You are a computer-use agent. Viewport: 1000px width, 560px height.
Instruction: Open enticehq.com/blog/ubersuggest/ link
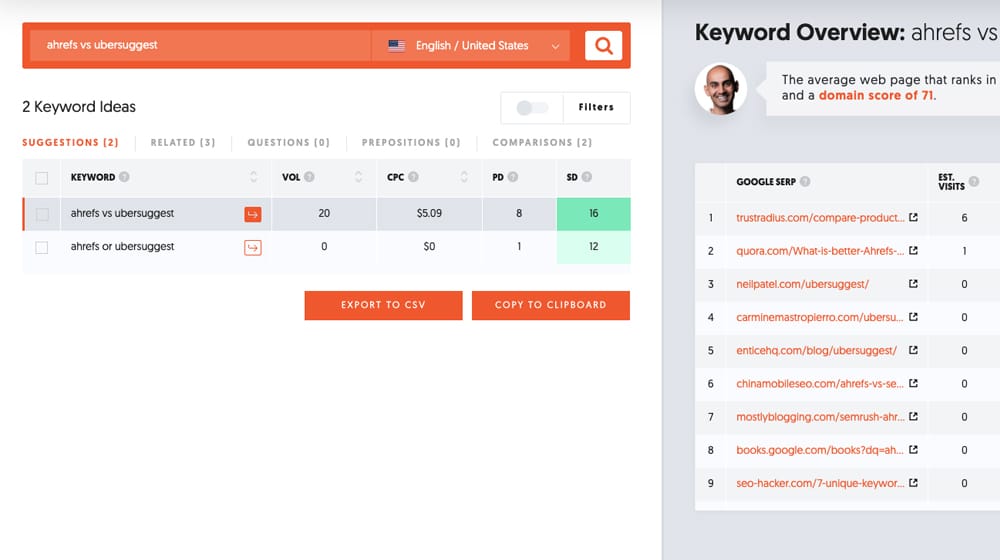point(816,350)
